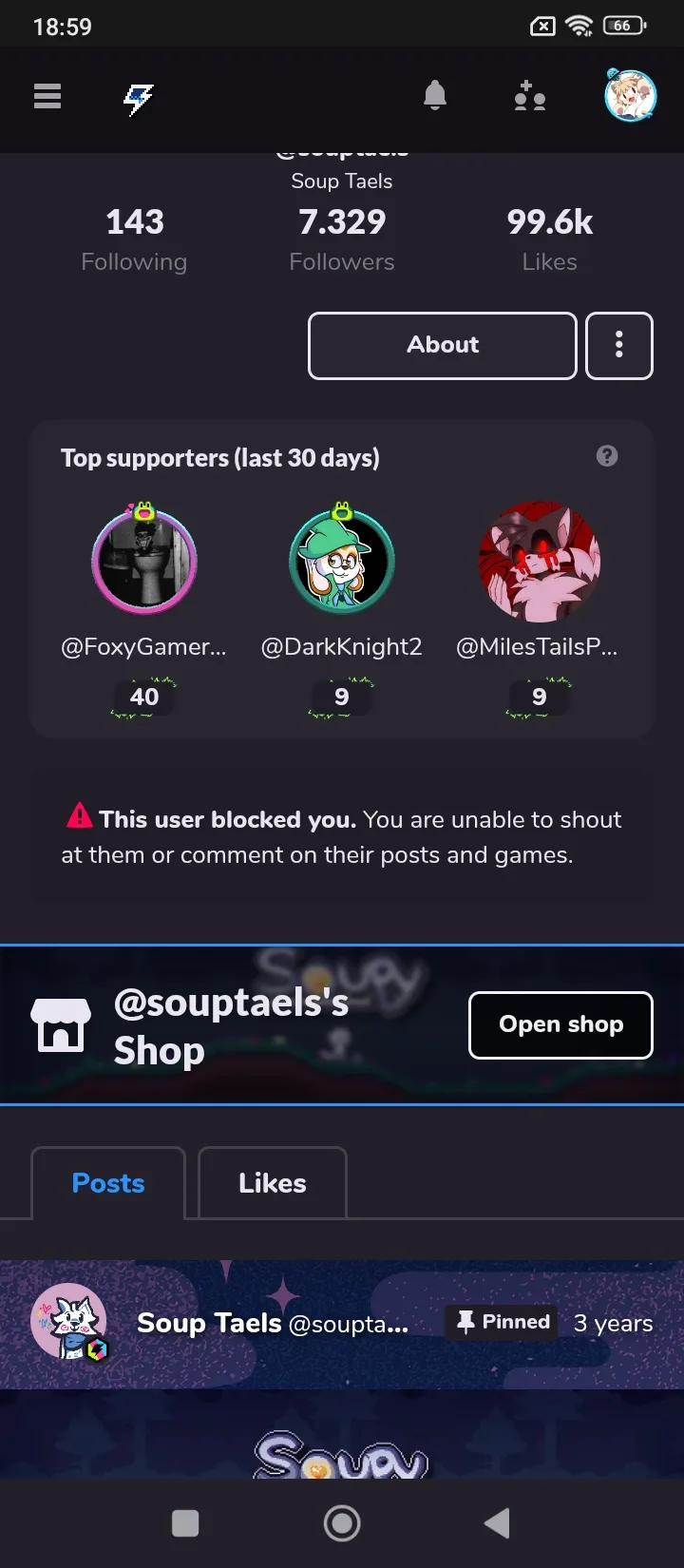The height and width of the screenshot is (1568, 684).
Task: Switch to the Likes tab
Action: point(273,1183)
